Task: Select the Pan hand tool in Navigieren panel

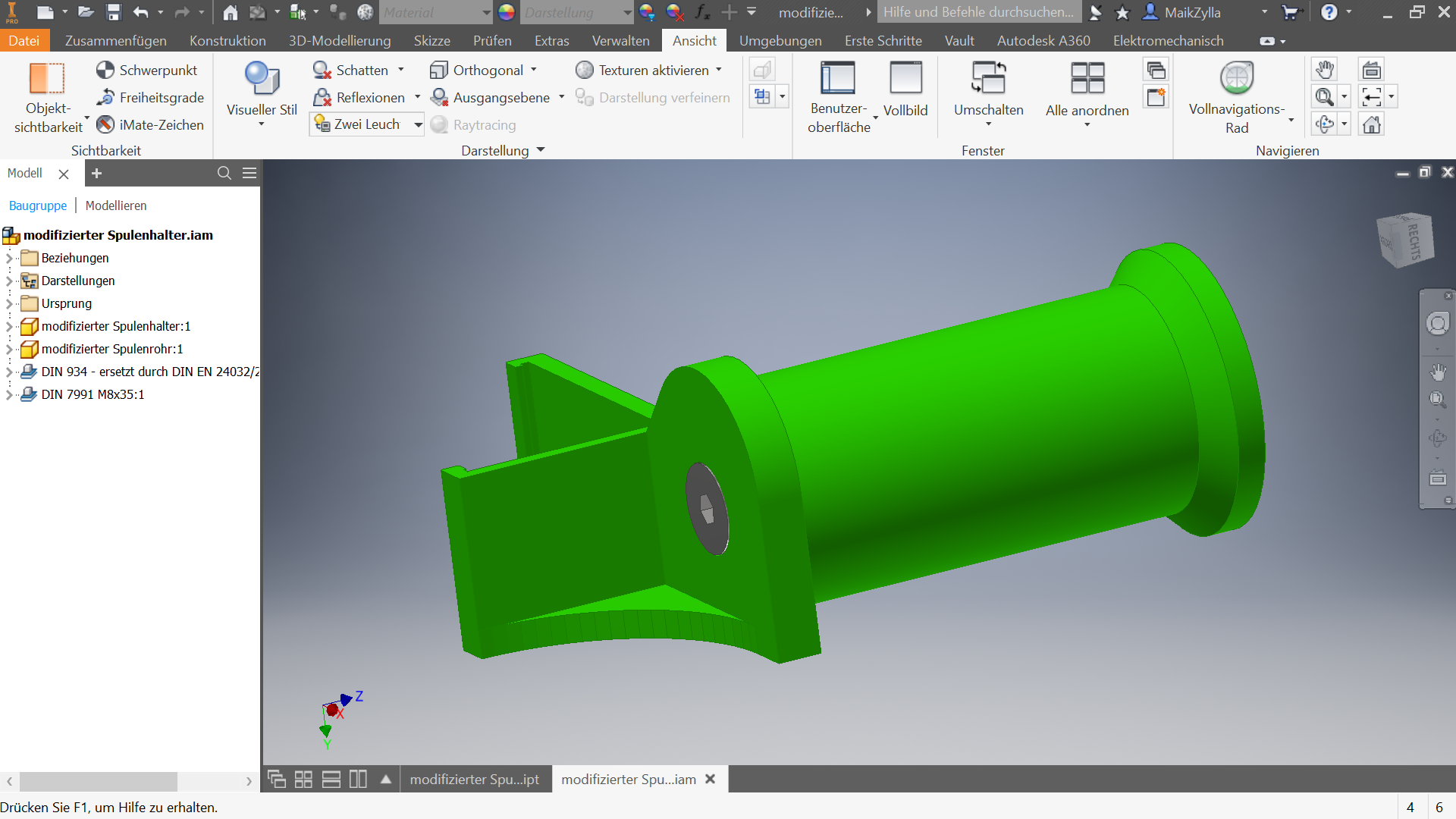Action: click(1325, 70)
